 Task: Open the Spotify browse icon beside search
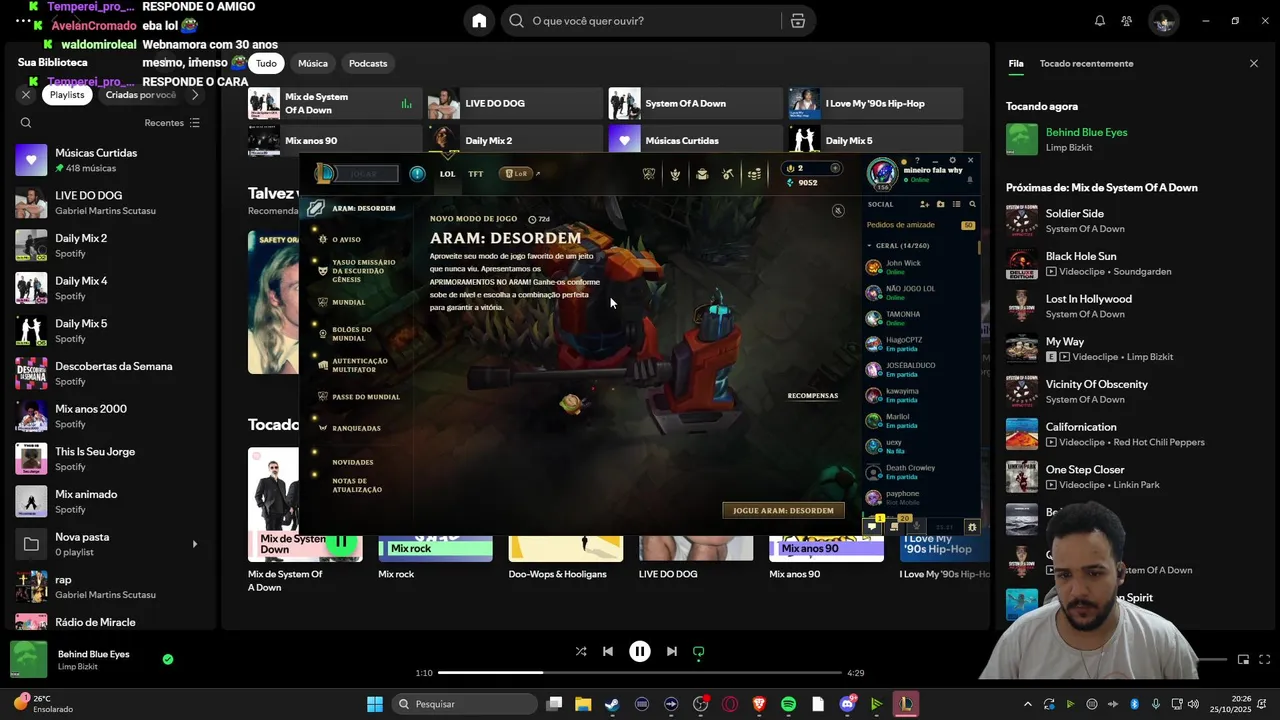pos(797,20)
